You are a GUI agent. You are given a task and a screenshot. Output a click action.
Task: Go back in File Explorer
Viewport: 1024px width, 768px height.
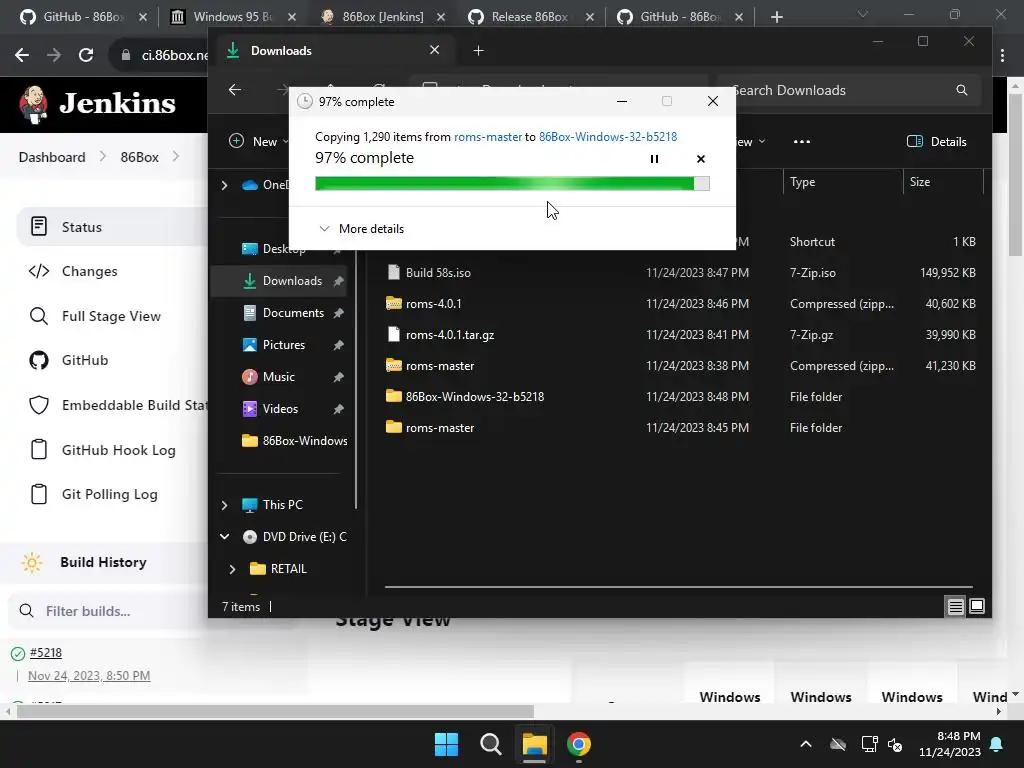click(234, 90)
